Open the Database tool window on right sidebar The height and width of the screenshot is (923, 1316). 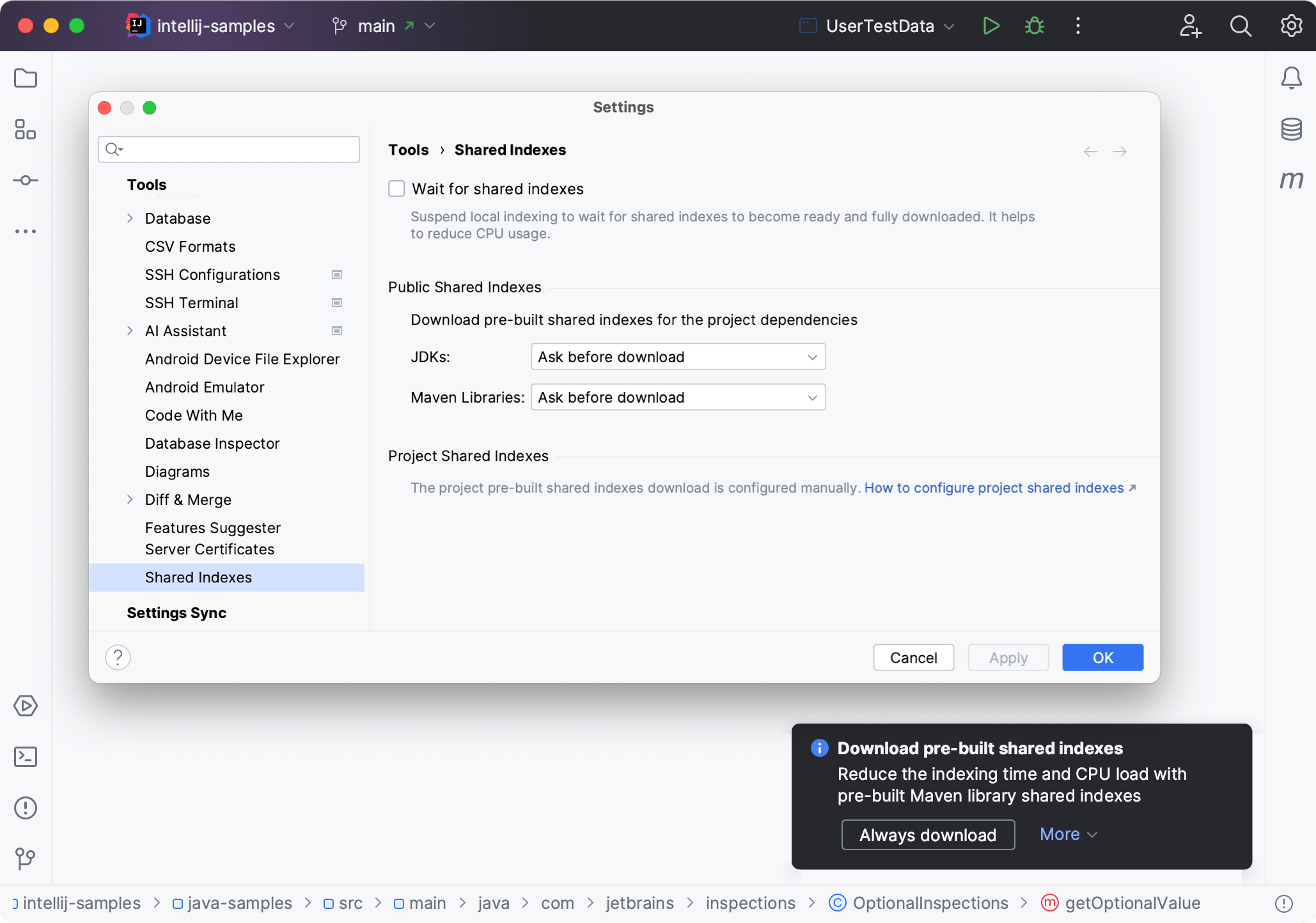[1290, 129]
